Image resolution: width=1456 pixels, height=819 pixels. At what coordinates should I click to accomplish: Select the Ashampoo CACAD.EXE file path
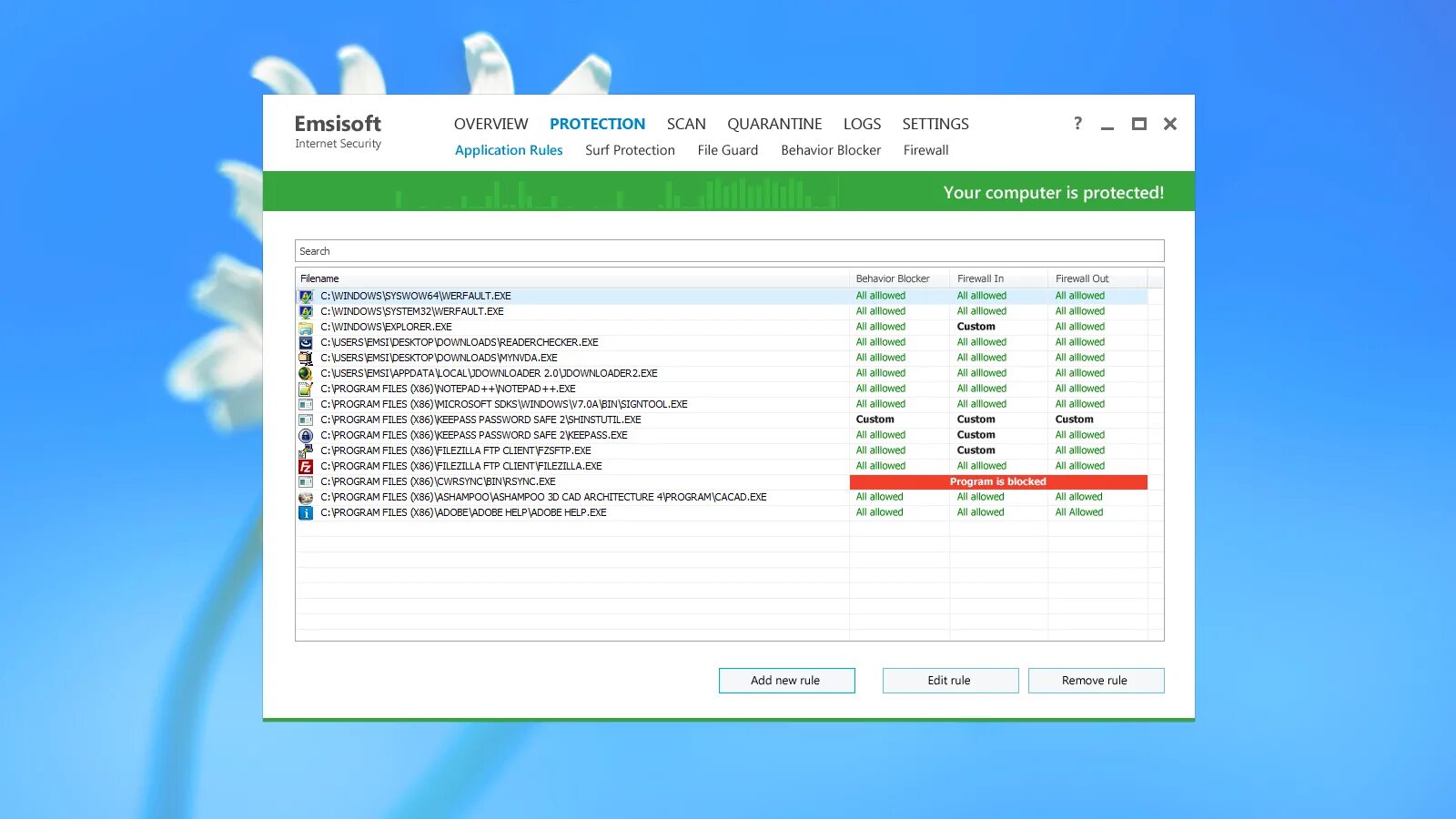point(543,497)
